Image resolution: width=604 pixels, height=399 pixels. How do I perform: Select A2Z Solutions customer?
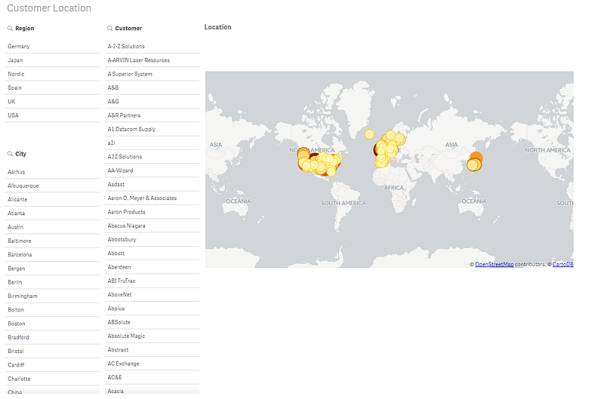tap(152, 157)
